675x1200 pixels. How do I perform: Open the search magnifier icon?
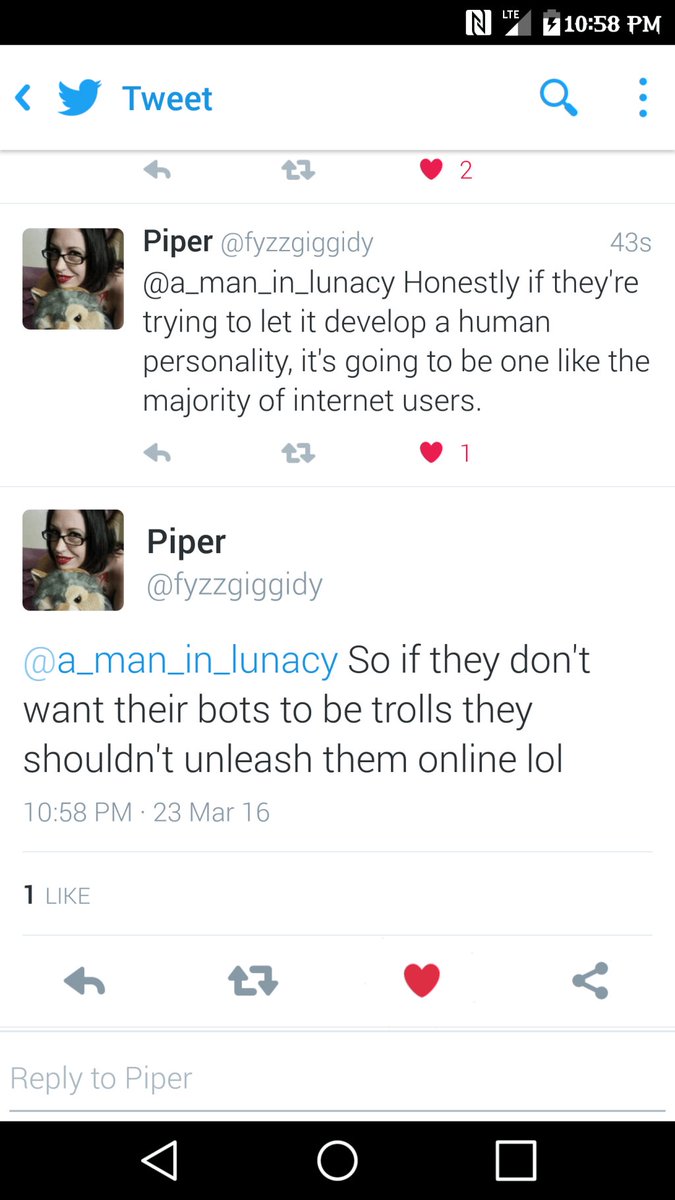[558, 98]
